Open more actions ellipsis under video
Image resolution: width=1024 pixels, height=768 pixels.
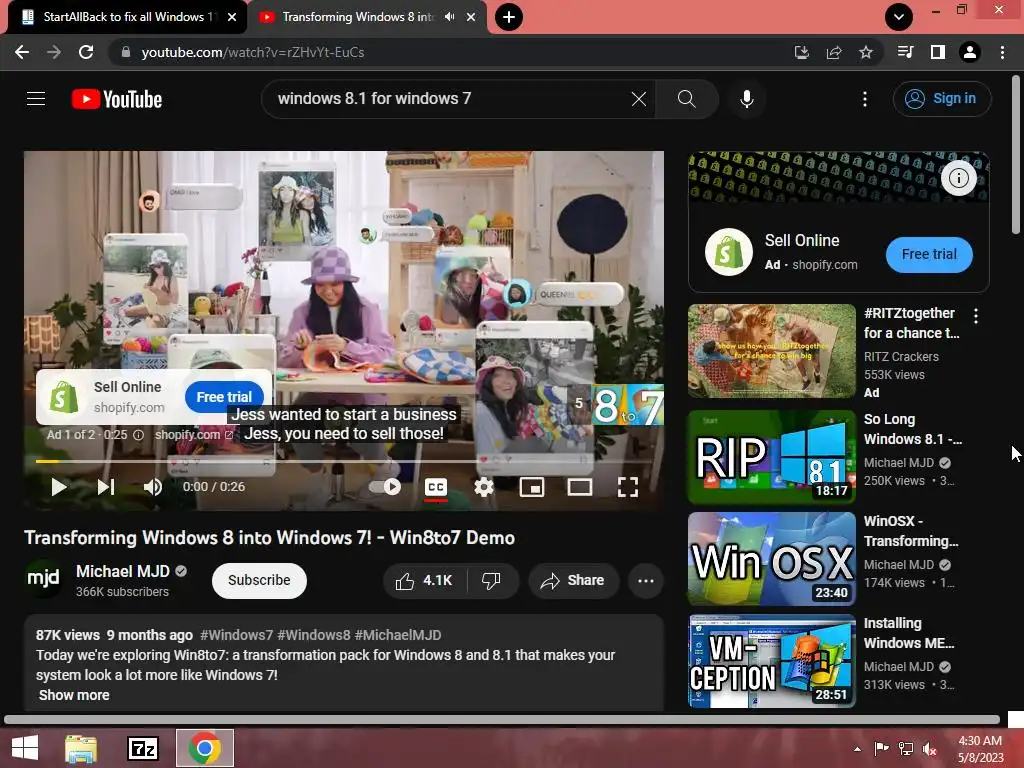point(646,581)
